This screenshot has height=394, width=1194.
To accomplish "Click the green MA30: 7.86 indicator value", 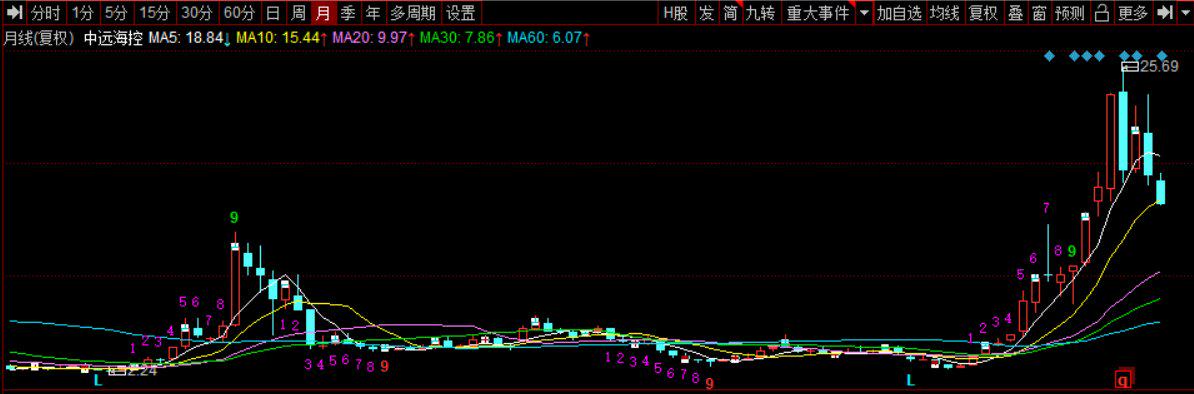I will click(458, 37).
